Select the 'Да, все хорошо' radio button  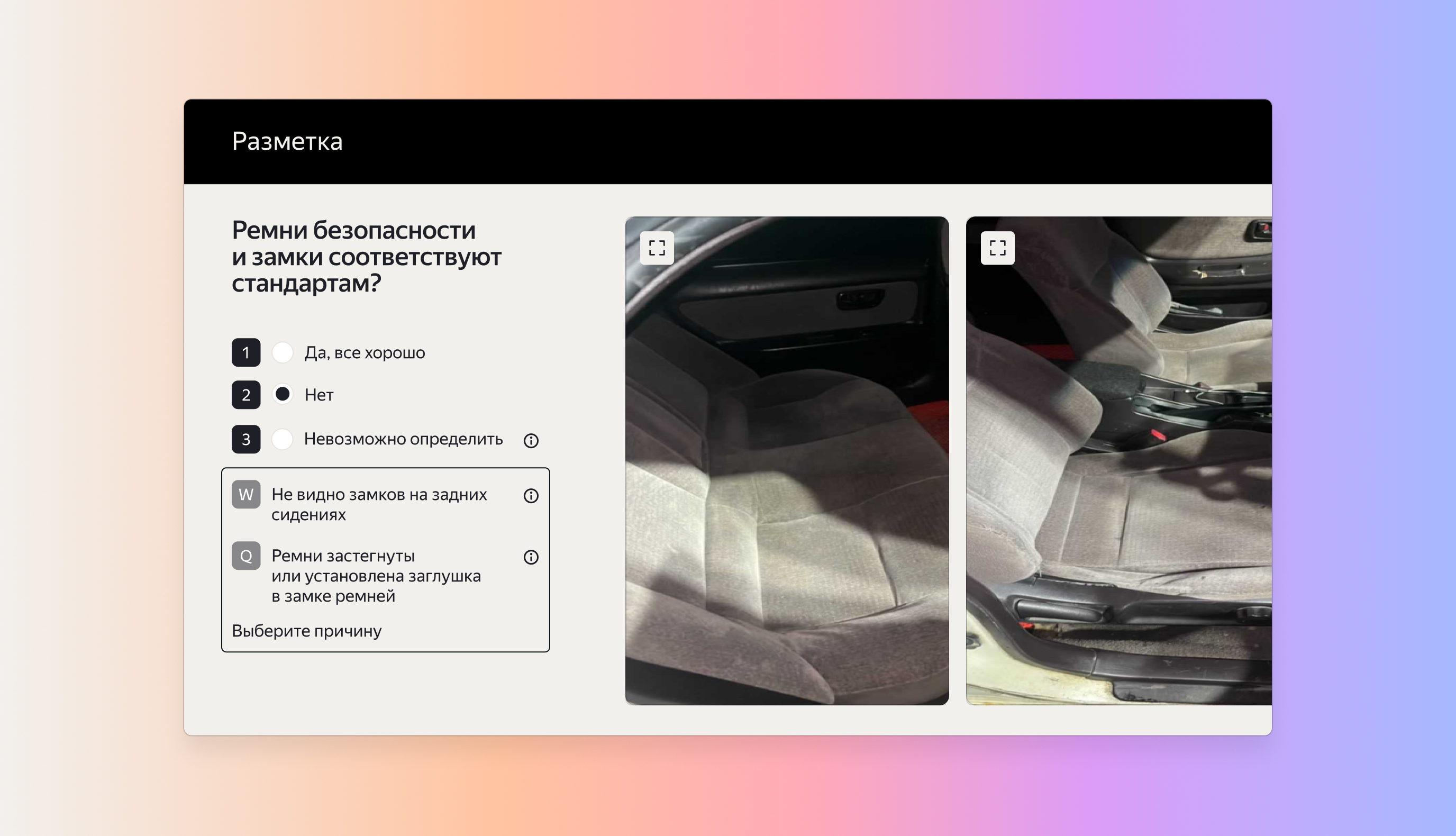coord(283,352)
